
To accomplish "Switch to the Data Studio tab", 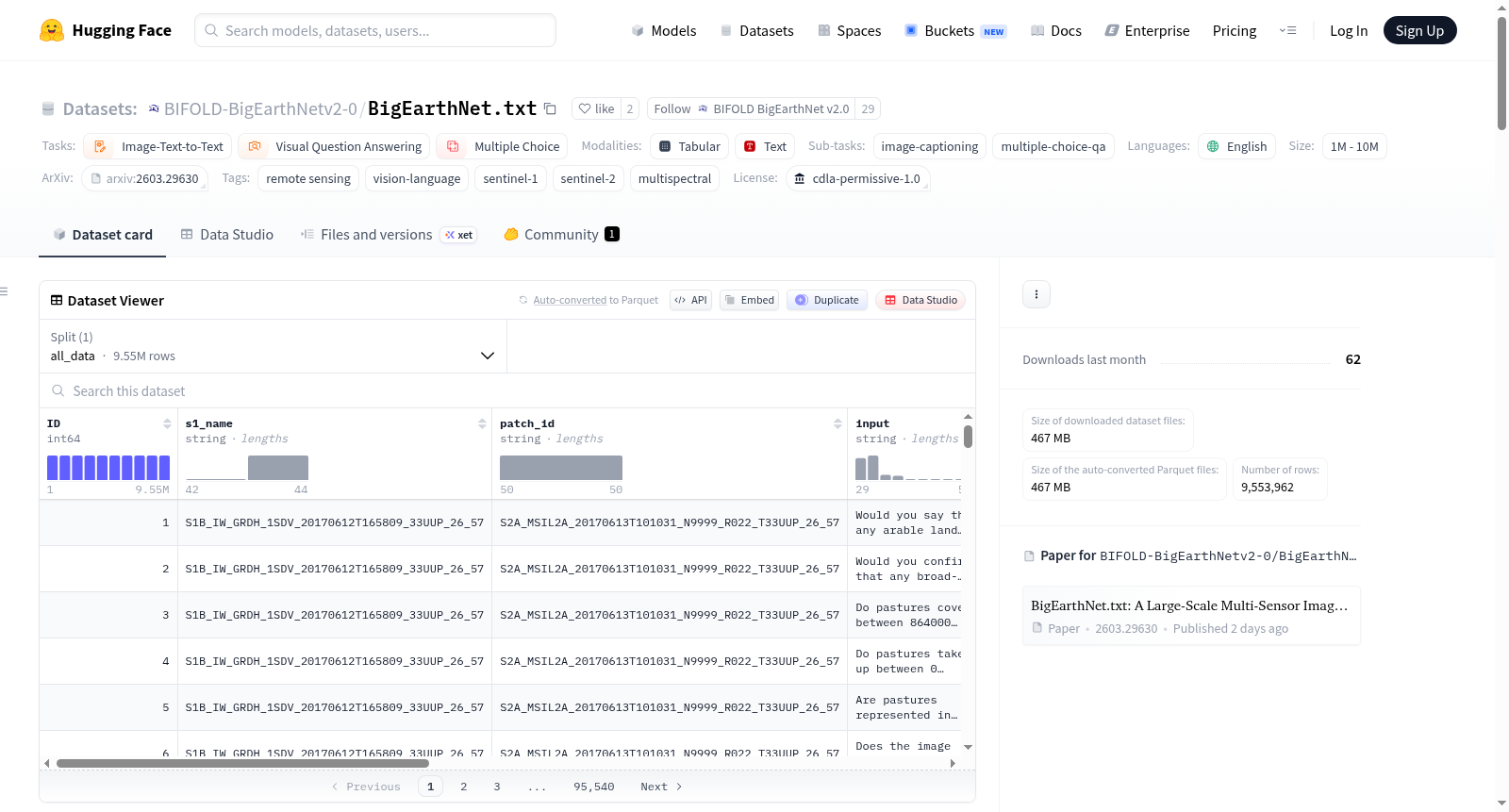I will pos(227,235).
